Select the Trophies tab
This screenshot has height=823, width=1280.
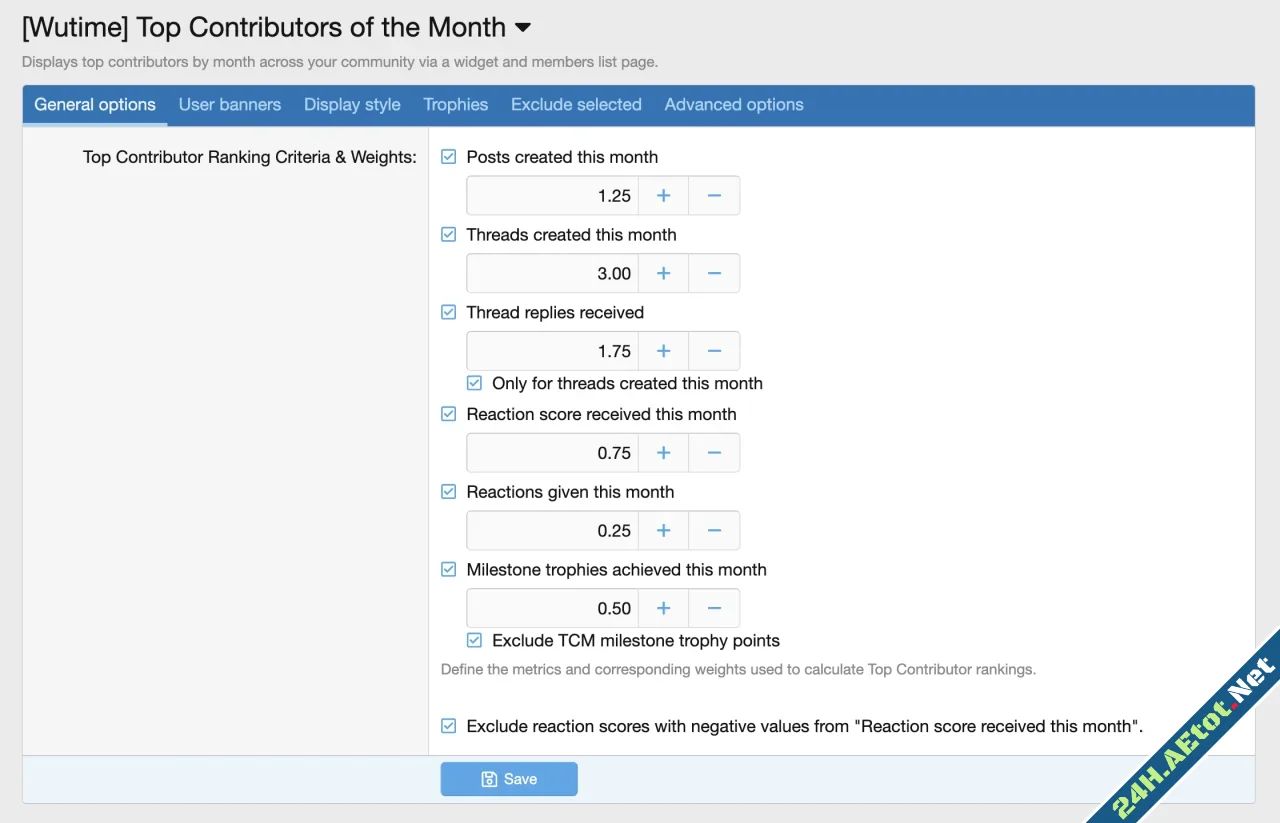point(455,104)
